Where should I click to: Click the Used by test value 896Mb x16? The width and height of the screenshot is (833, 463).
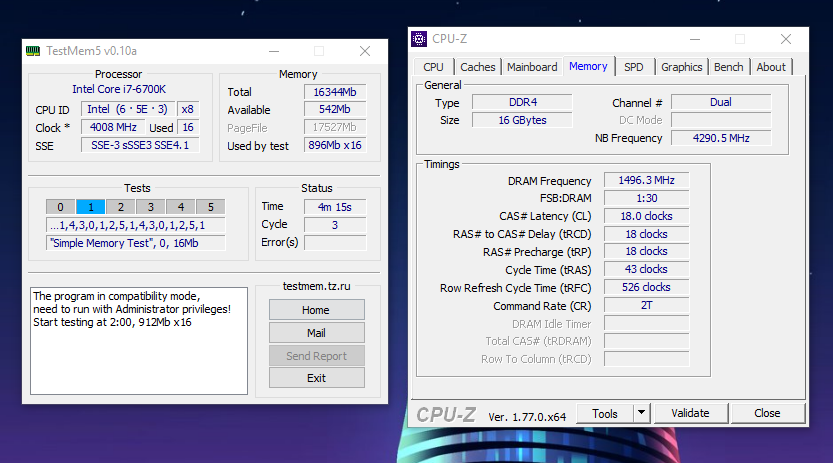click(x=335, y=145)
